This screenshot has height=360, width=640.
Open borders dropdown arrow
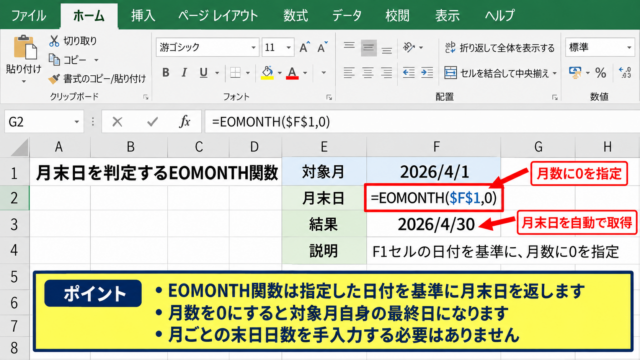(248, 73)
